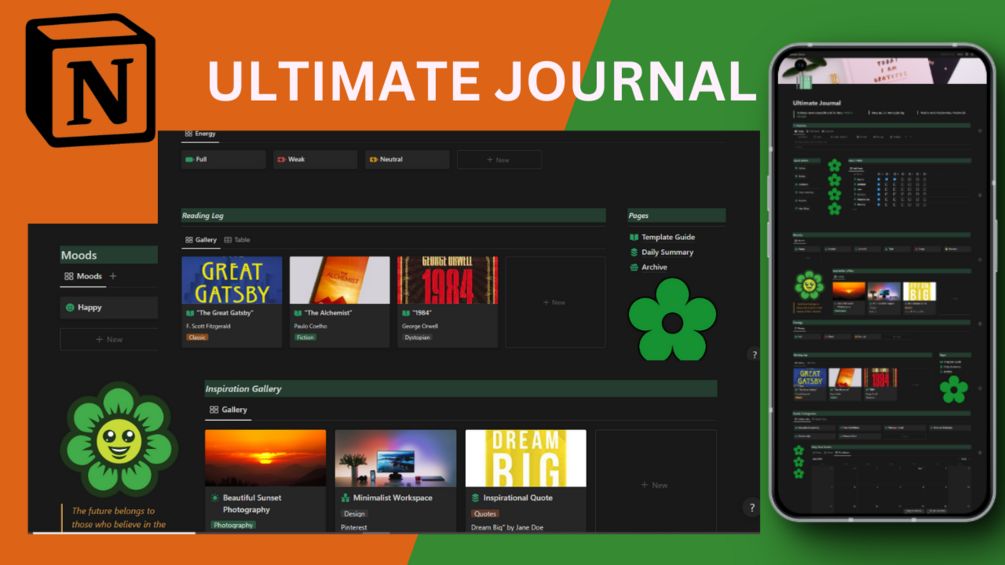Open the Daily Summary page
1005x565 pixels.
point(667,252)
